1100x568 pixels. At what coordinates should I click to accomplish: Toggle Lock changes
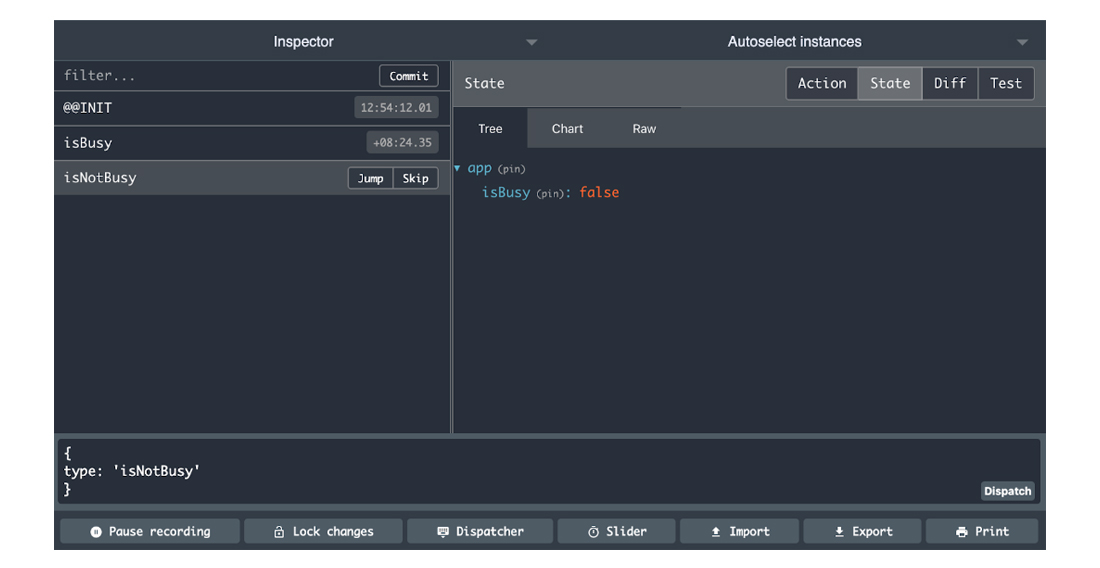click(x=323, y=532)
